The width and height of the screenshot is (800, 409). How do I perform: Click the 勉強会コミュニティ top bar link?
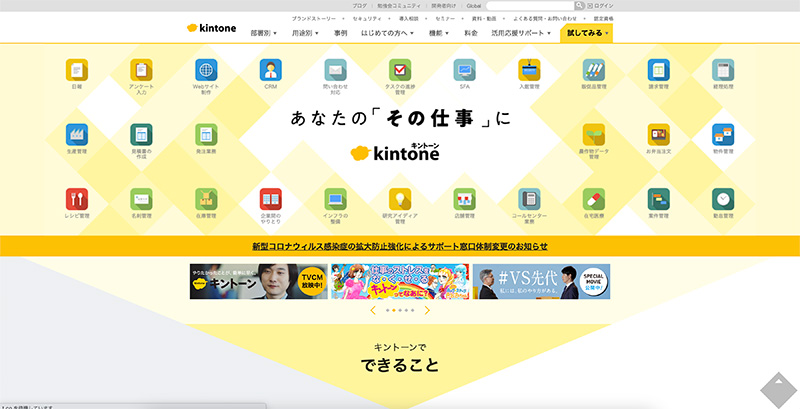coord(399,6)
